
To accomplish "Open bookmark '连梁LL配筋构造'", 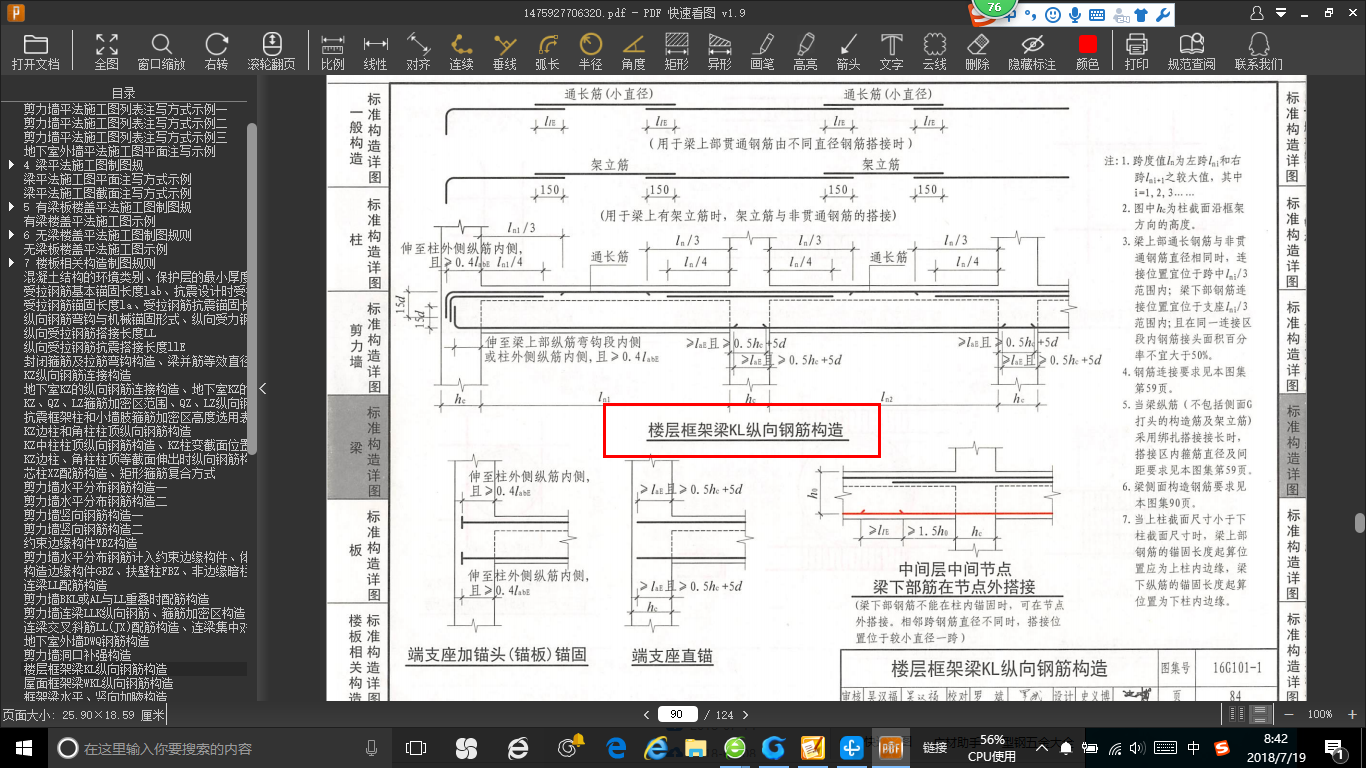I will 65,585.
